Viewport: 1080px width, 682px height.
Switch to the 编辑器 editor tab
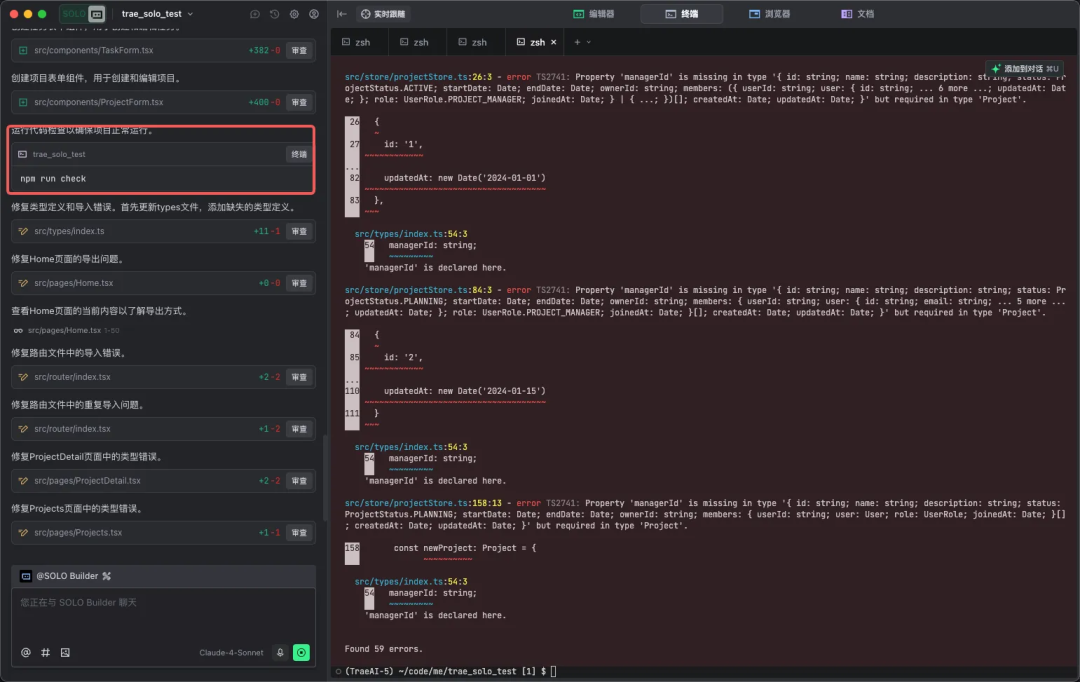pos(593,14)
